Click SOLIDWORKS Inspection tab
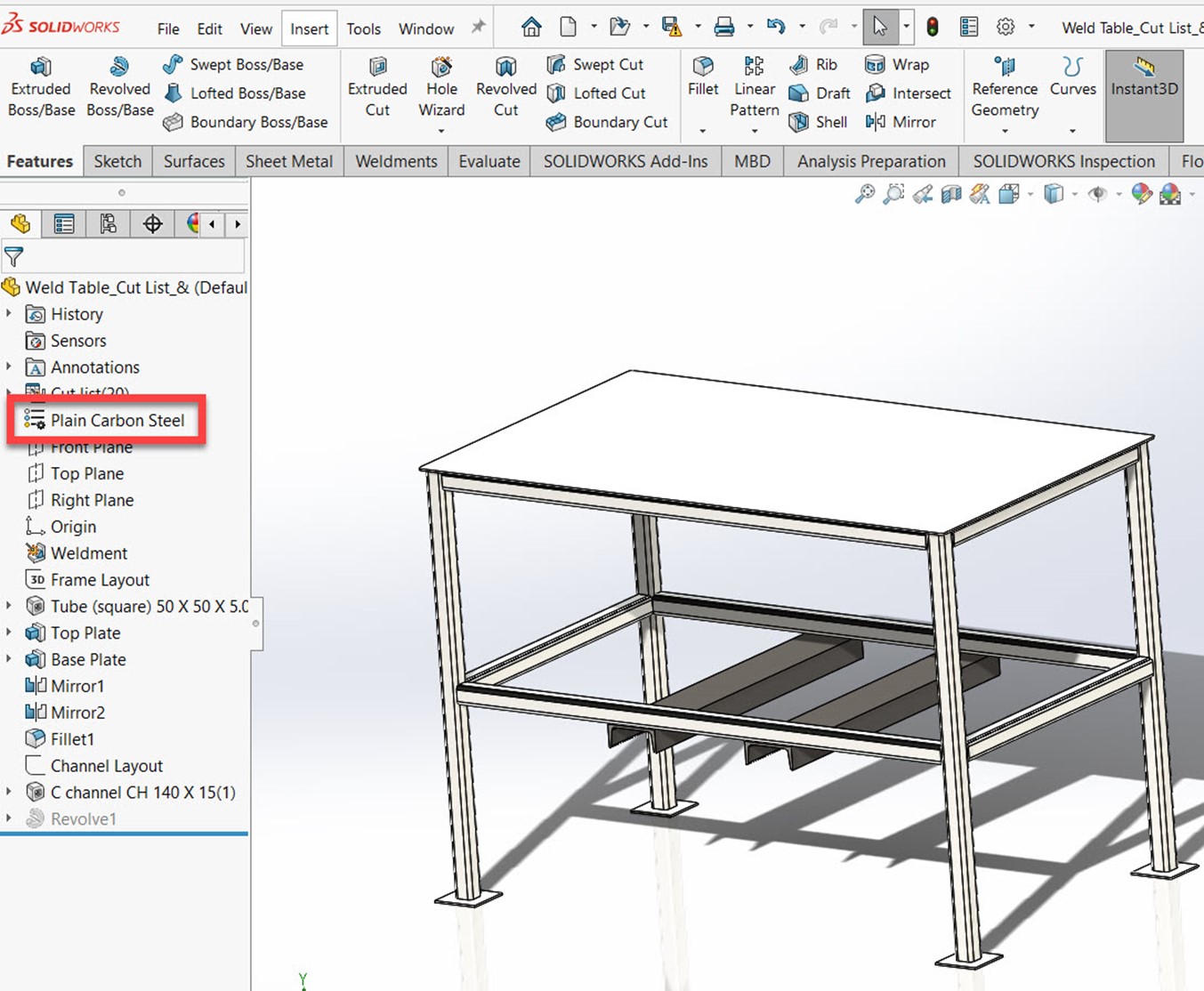The height and width of the screenshot is (991, 1204). point(1063,161)
